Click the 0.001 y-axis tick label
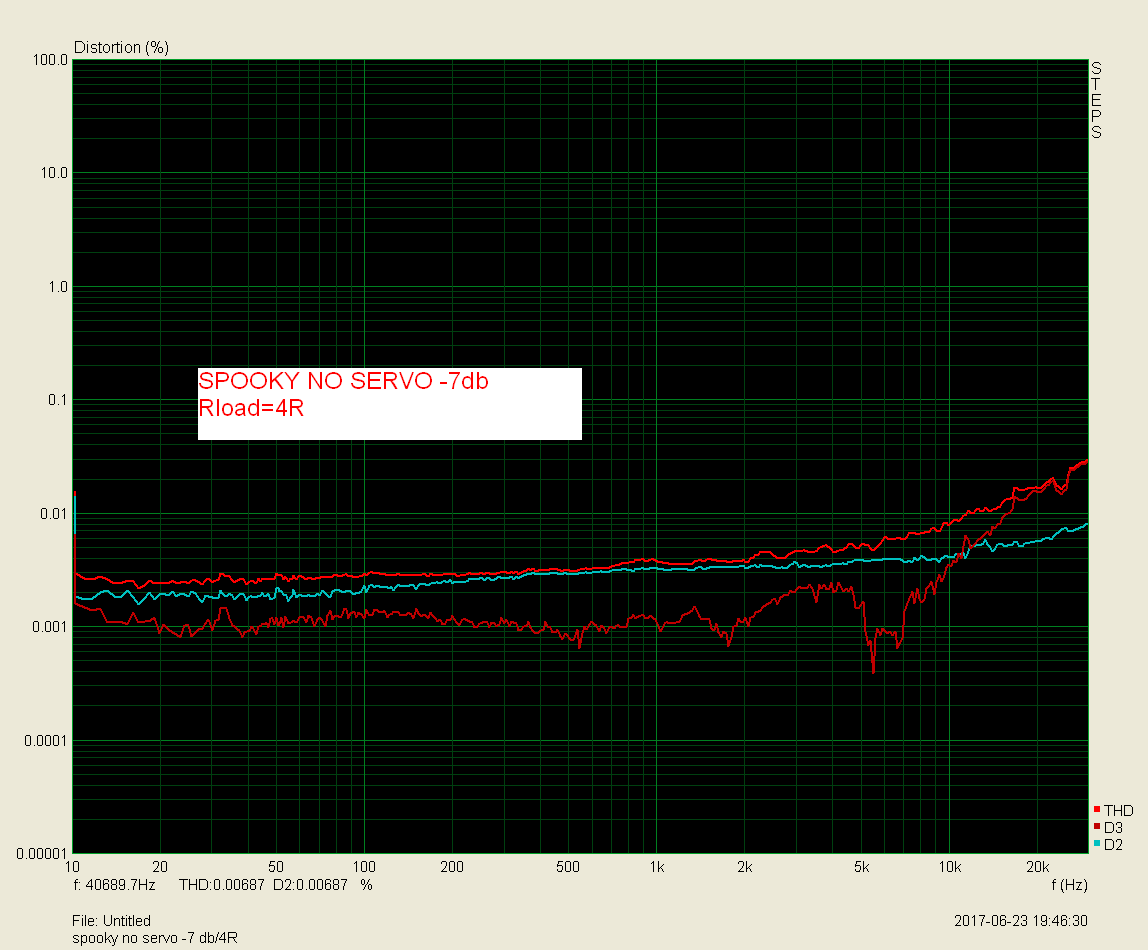Screen dimensions: 1148x950 point(50,627)
